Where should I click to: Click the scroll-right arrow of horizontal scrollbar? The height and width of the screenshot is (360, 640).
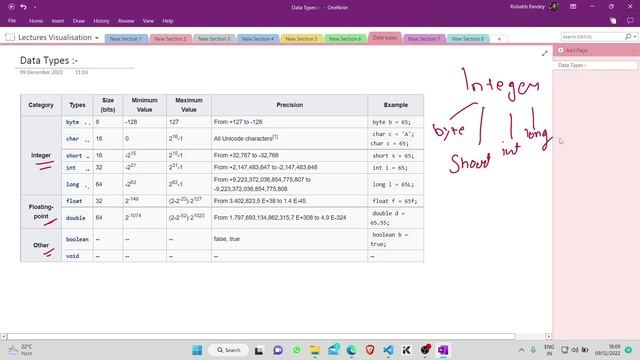[549, 336]
